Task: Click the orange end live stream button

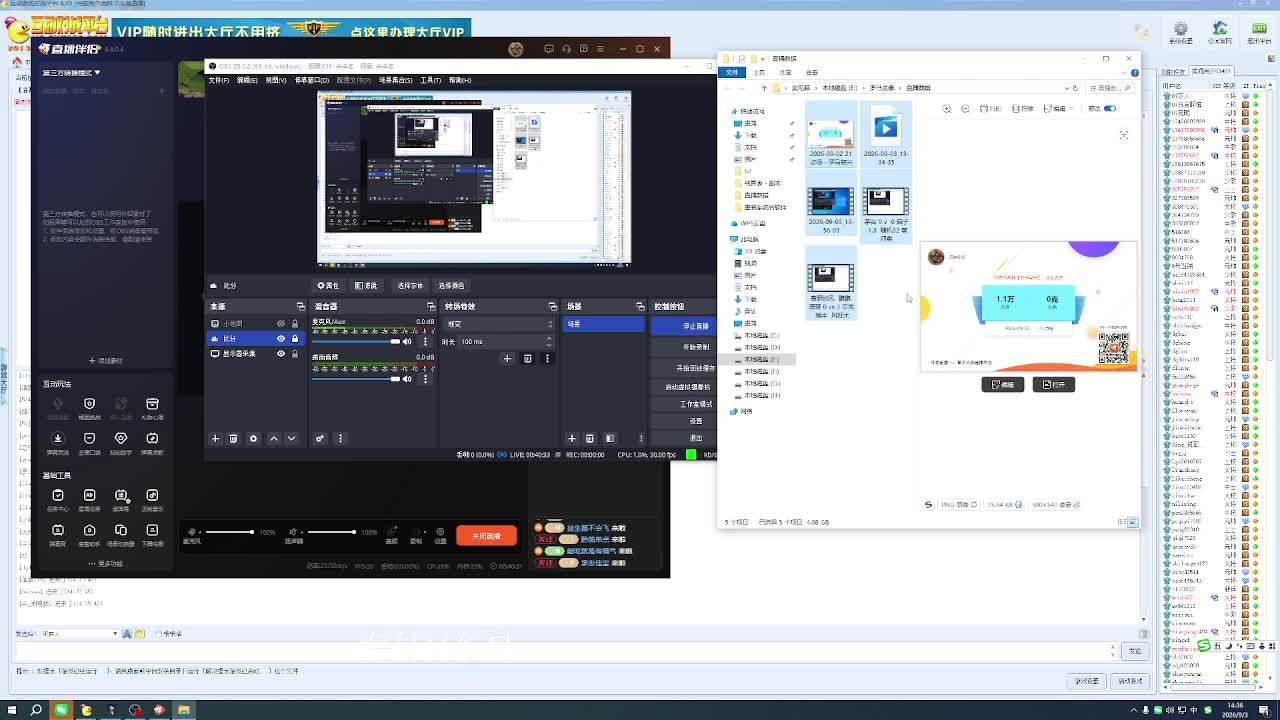Action: pyautogui.click(x=487, y=536)
